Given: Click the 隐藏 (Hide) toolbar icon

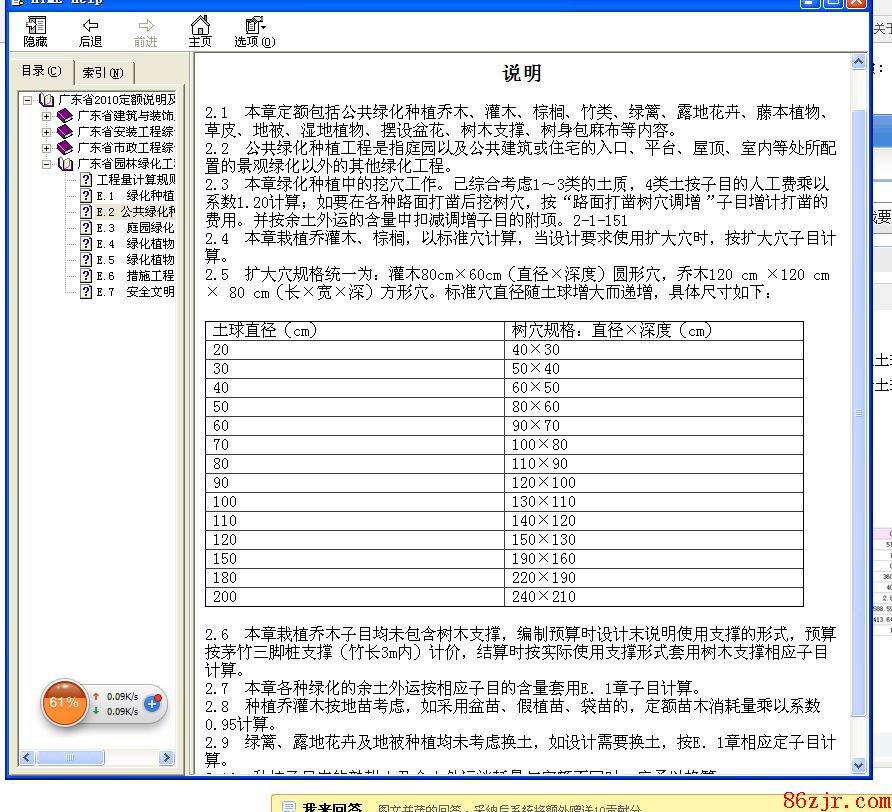Looking at the screenshot, I should pos(35,31).
